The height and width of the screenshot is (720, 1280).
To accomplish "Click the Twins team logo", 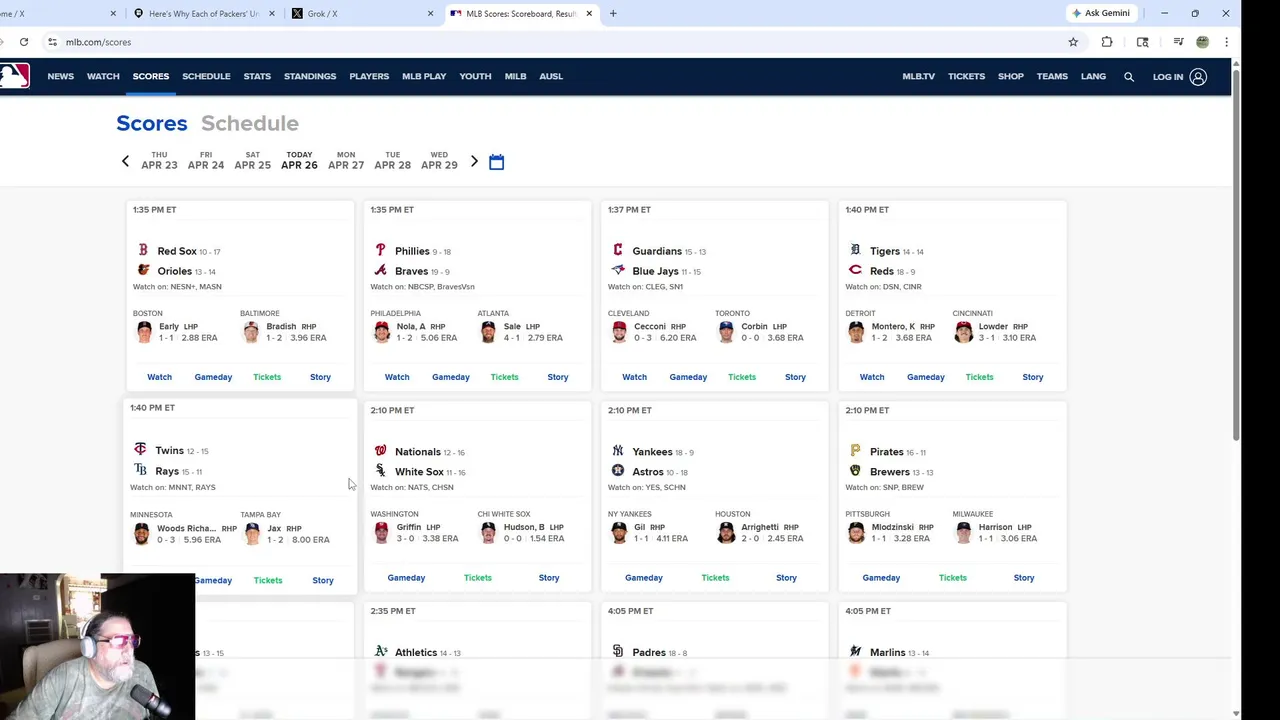I will coord(140,450).
